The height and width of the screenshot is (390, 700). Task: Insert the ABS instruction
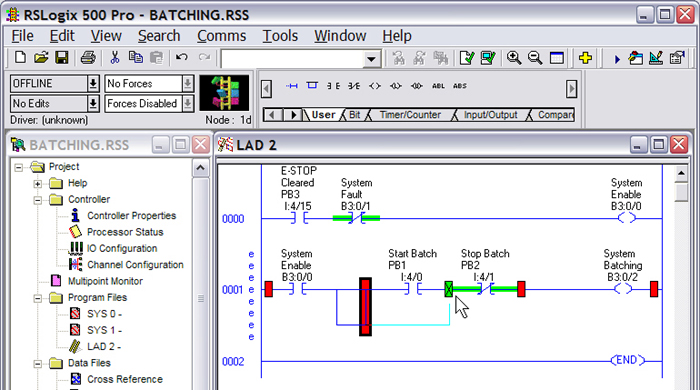[459, 86]
